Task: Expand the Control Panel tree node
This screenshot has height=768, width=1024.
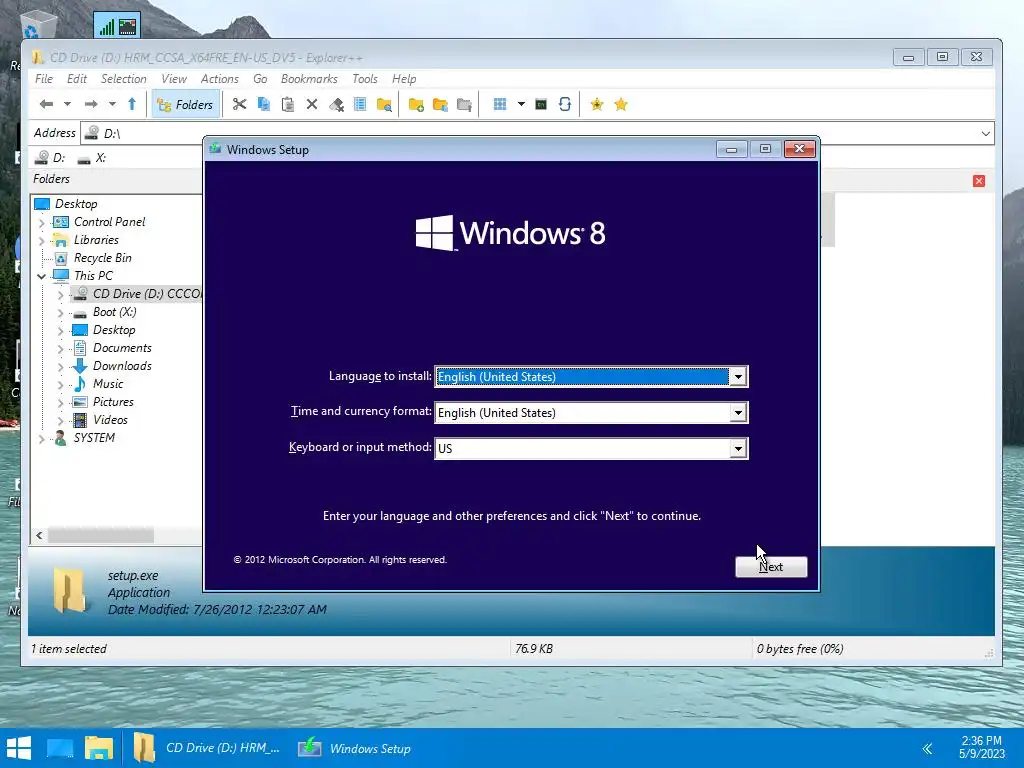Action: pyautogui.click(x=42, y=223)
